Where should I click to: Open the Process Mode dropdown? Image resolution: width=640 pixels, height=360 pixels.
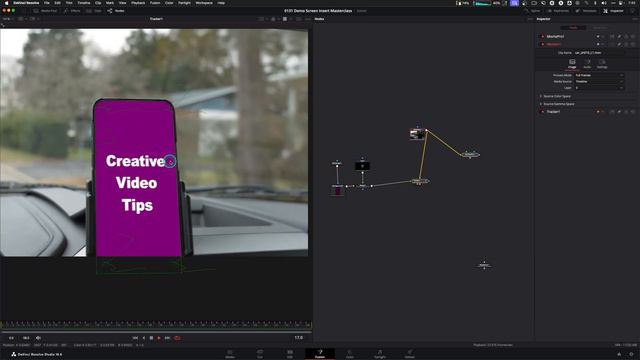click(599, 75)
